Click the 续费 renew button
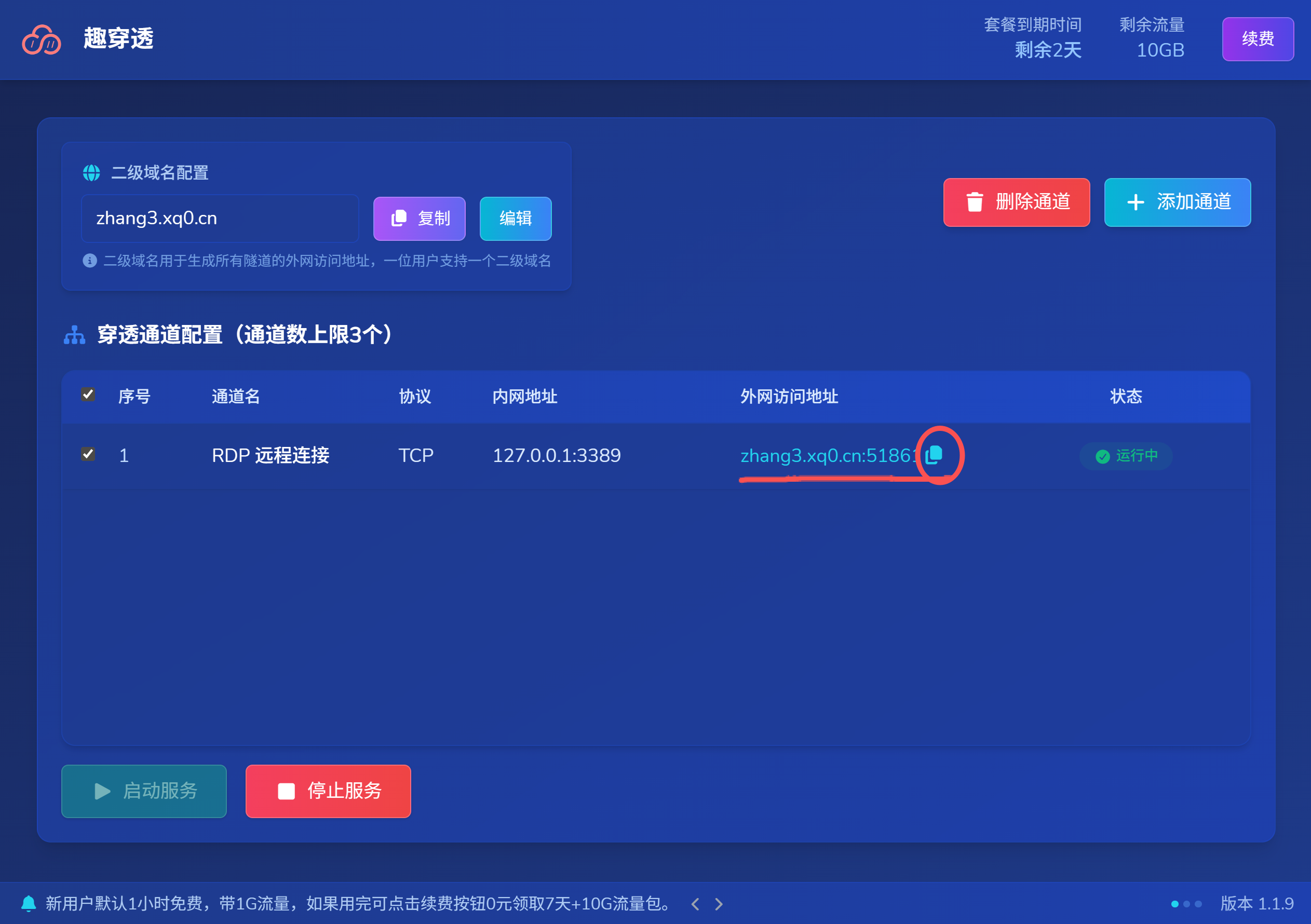This screenshot has width=1311, height=924. pos(1258,39)
